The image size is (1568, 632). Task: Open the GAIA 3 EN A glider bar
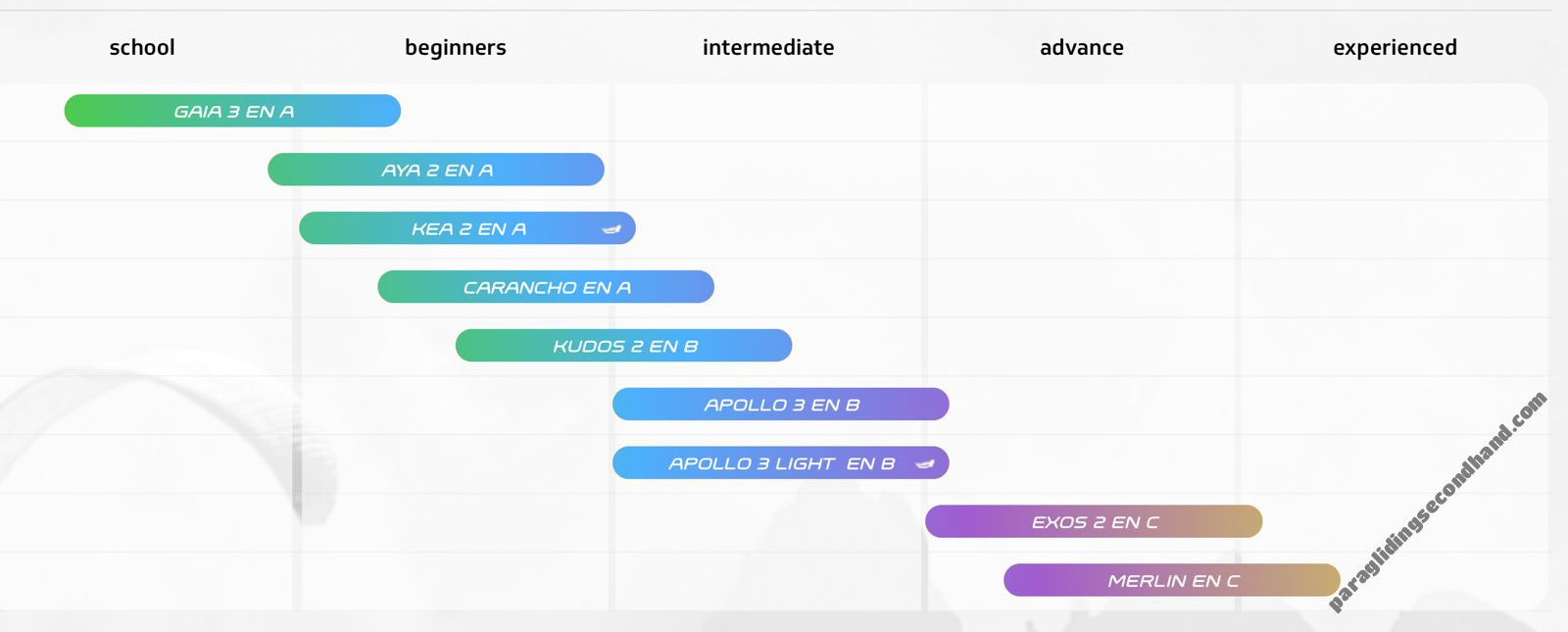coord(232,111)
